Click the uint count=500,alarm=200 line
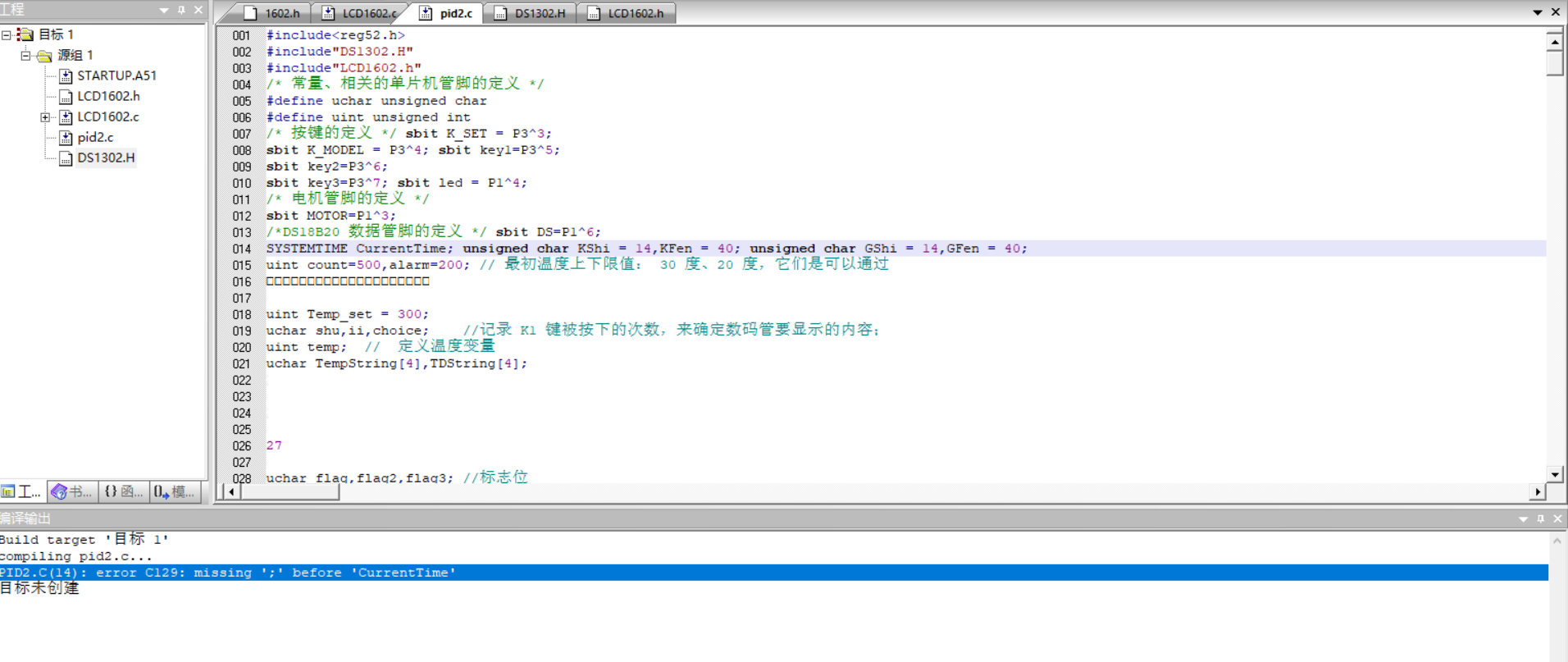This screenshot has height=662, width=1568. click(x=577, y=265)
